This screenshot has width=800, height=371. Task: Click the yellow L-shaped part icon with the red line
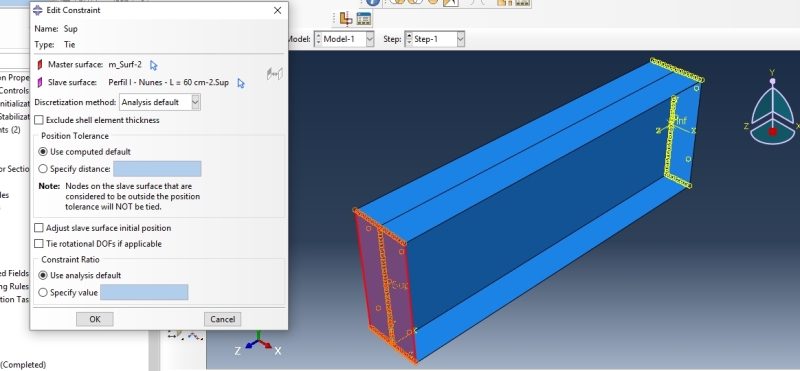[x=346, y=19]
